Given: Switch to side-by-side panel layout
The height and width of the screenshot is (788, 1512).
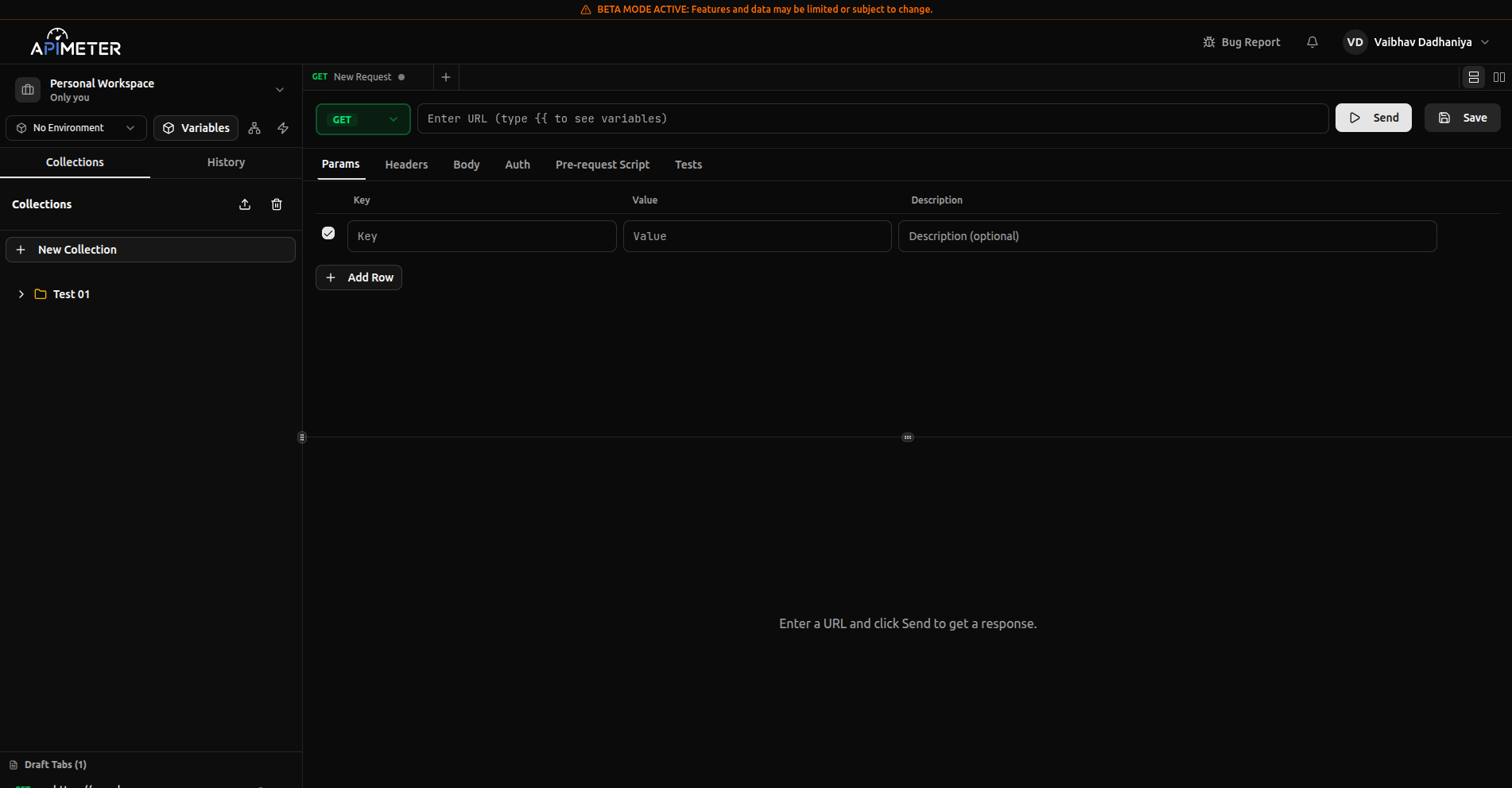Looking at the screenshot, I should pos(1499,76).
